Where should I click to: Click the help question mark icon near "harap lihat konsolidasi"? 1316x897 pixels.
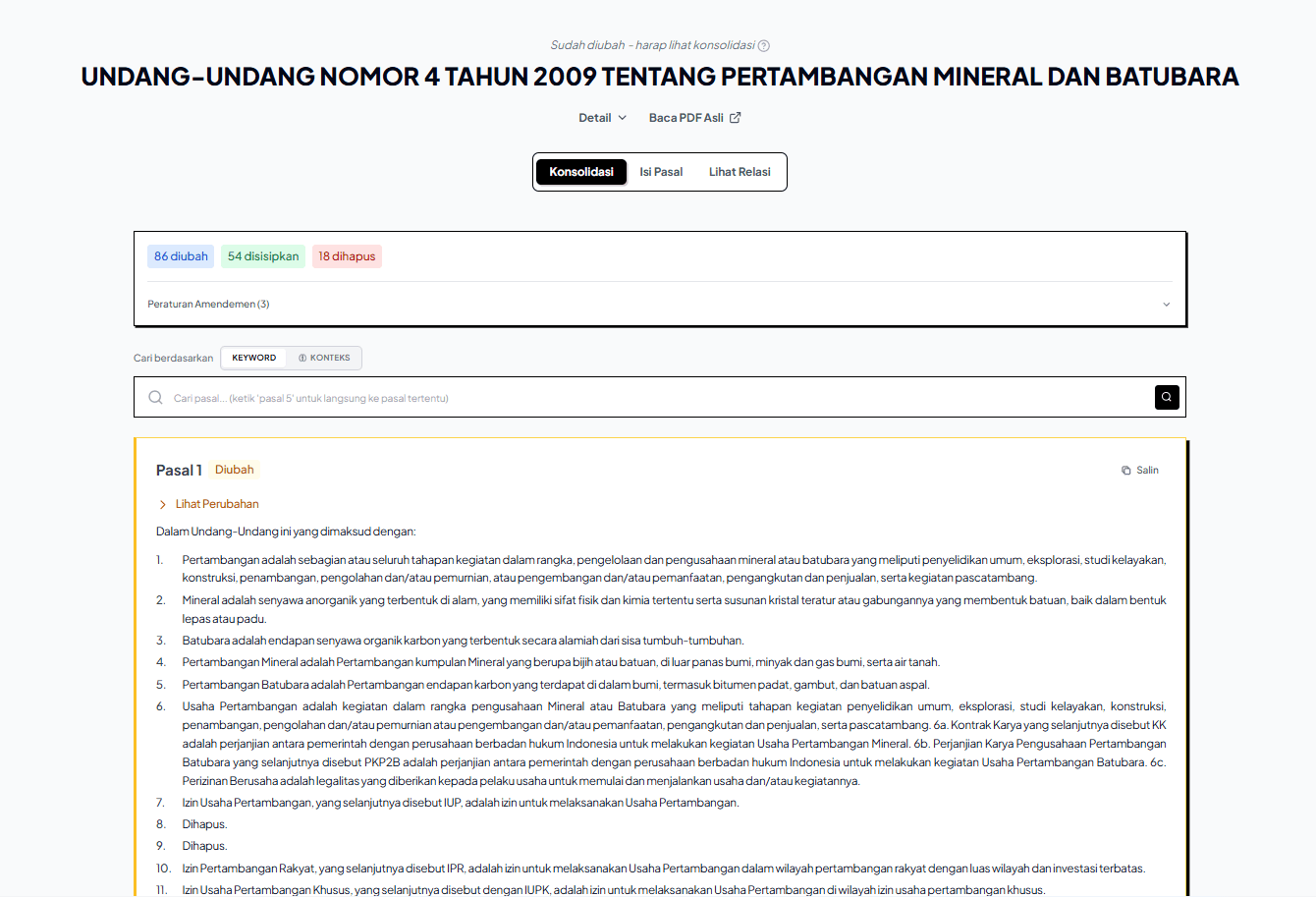764,45
